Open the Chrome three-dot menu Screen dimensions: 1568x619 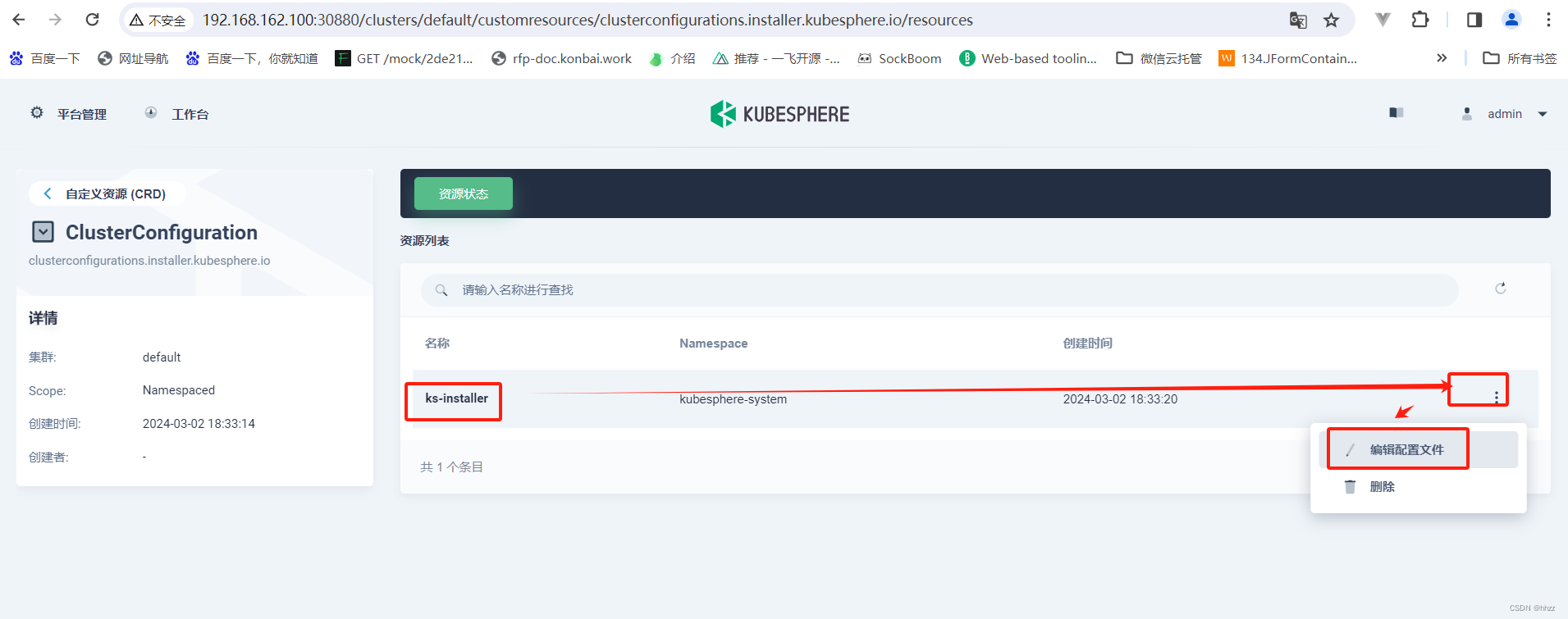(1548, 20)
